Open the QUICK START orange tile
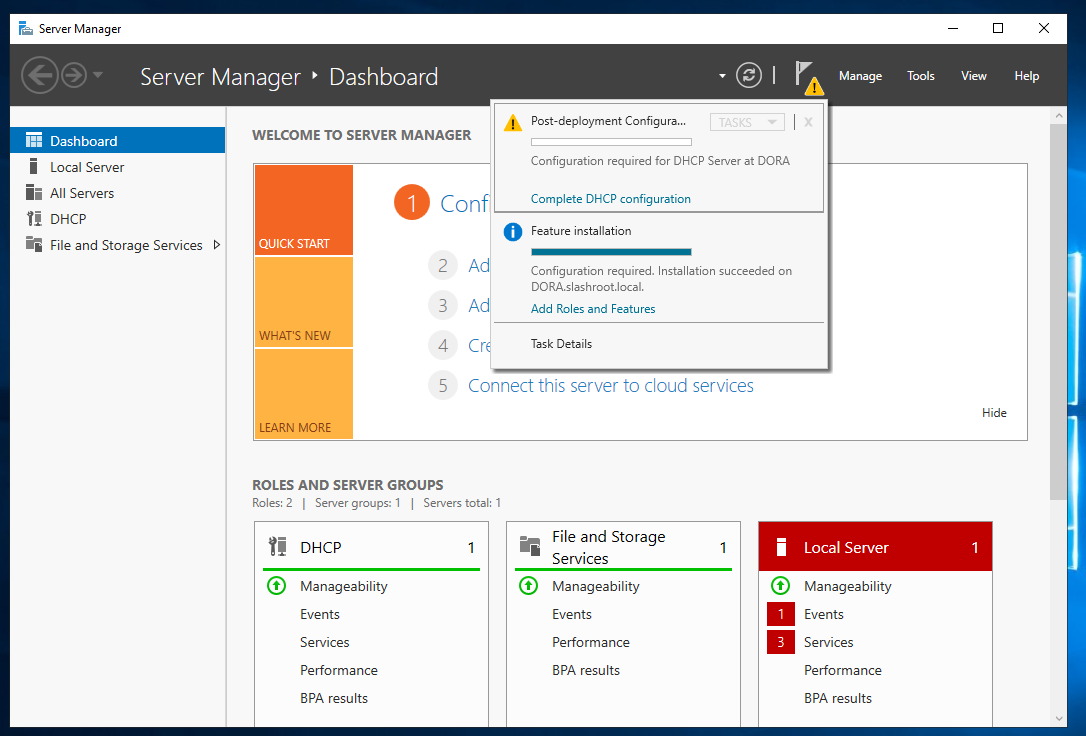This screenshot has width=1086, height=736. click(303, 210)
